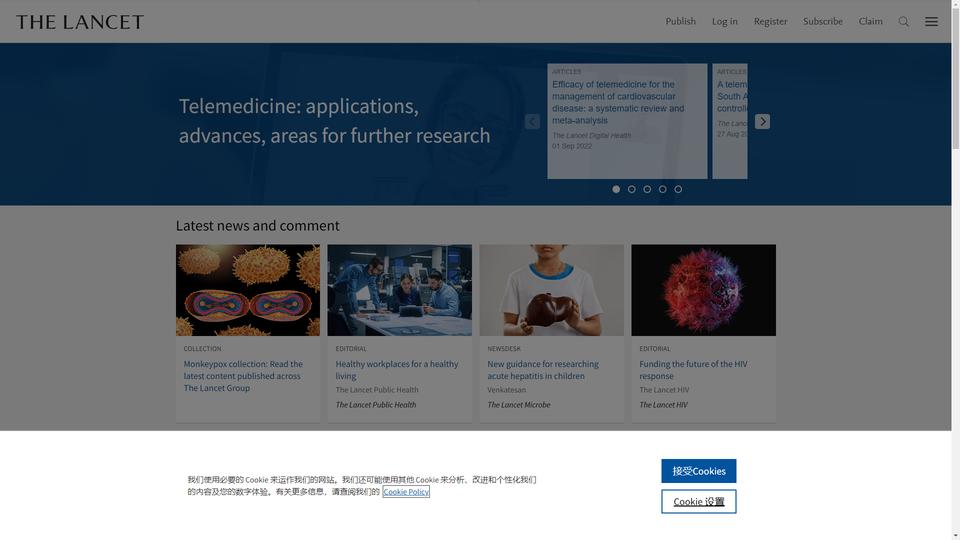Click 'The Lancet Public Health' italic journal name
Screen dimensions: 960x540
(376, 405)
